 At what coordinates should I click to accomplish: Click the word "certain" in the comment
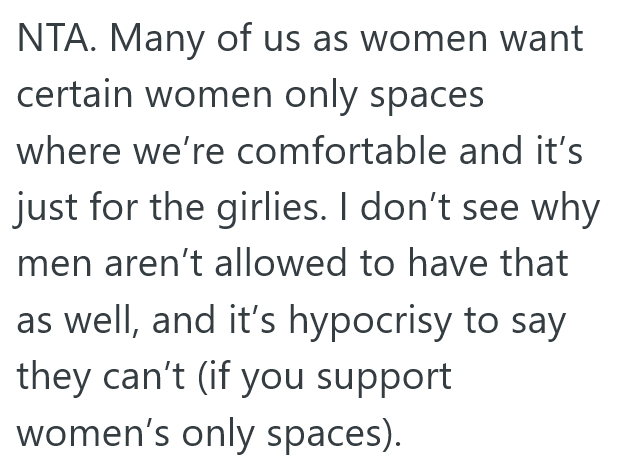pos(76,95)
